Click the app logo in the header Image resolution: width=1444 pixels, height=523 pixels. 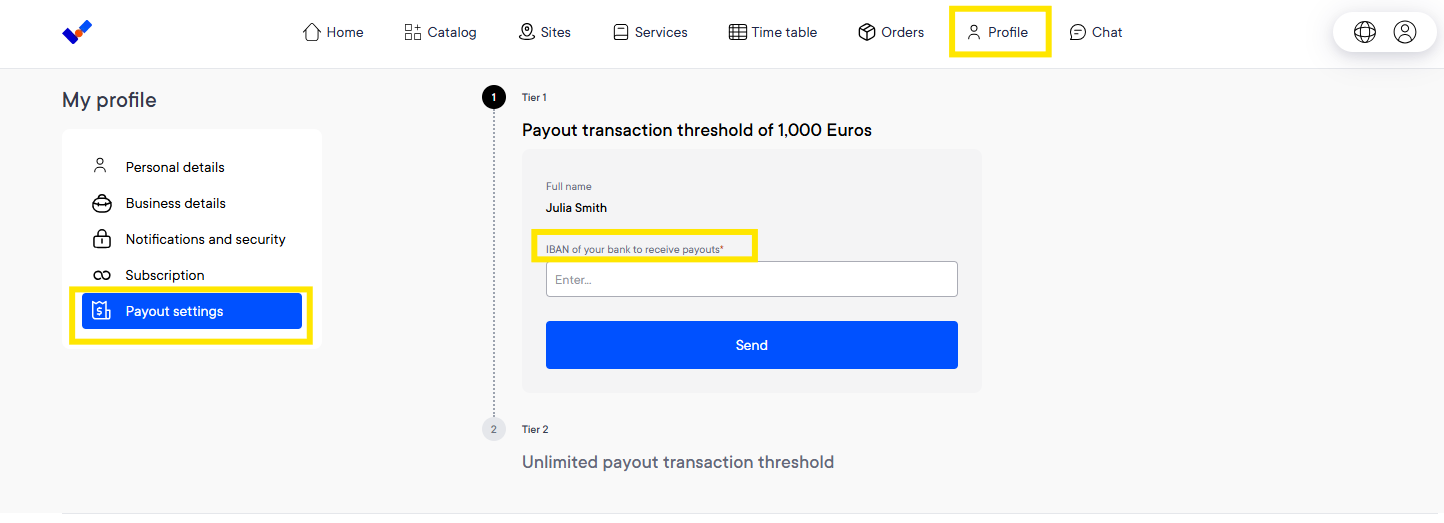coord(77,32)
